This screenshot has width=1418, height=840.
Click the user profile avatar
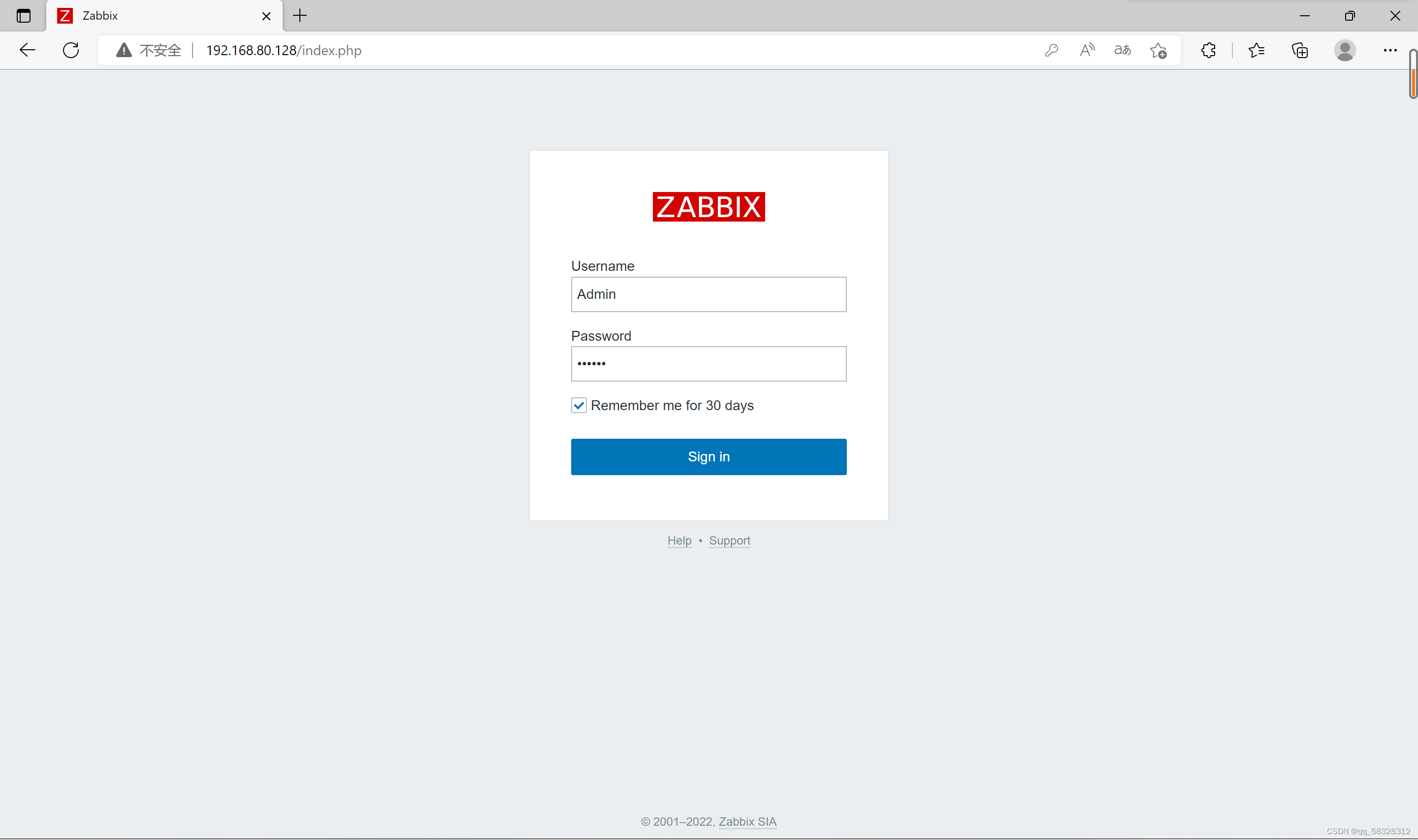coord(1345,50)
